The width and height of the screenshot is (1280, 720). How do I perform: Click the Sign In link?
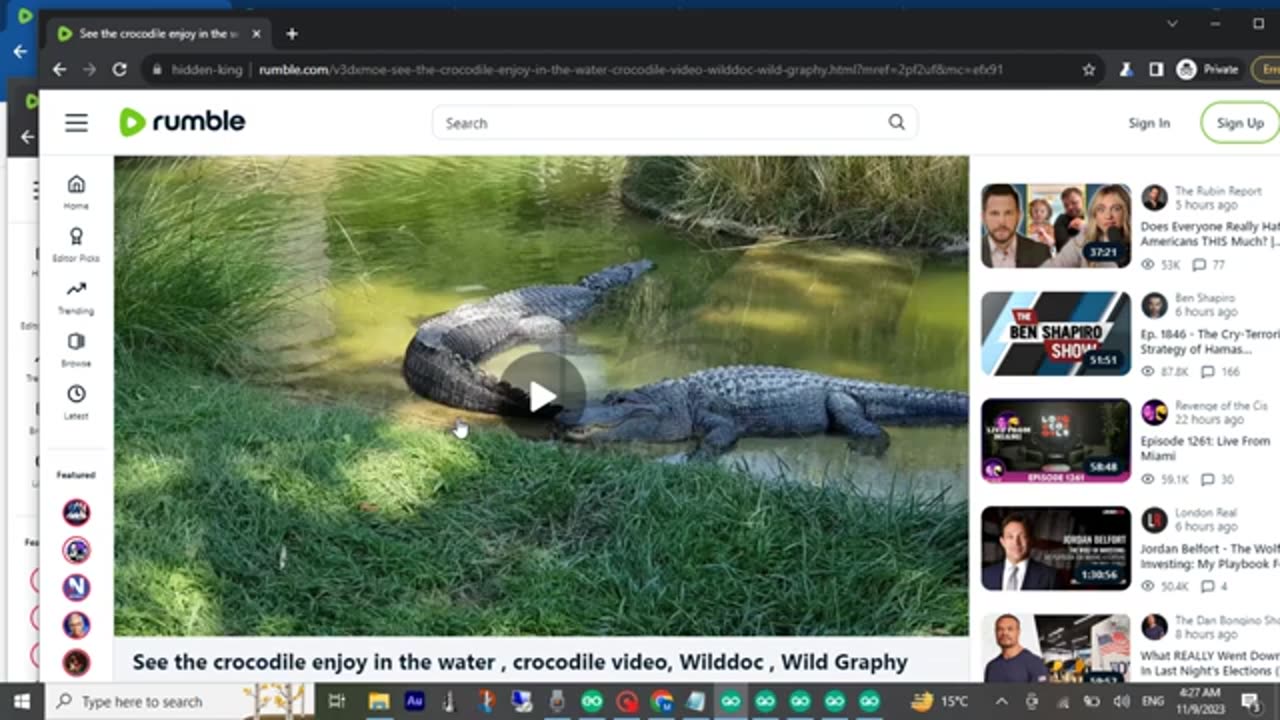click(1149, 123)
